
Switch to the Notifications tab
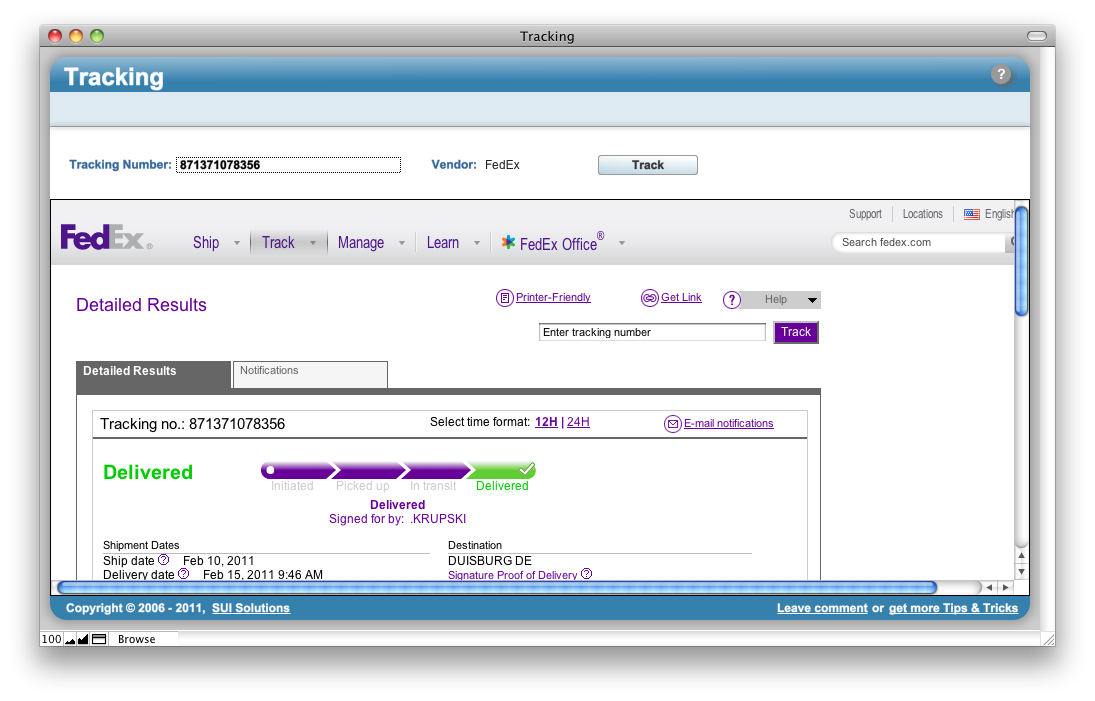[x=310, y=374]
